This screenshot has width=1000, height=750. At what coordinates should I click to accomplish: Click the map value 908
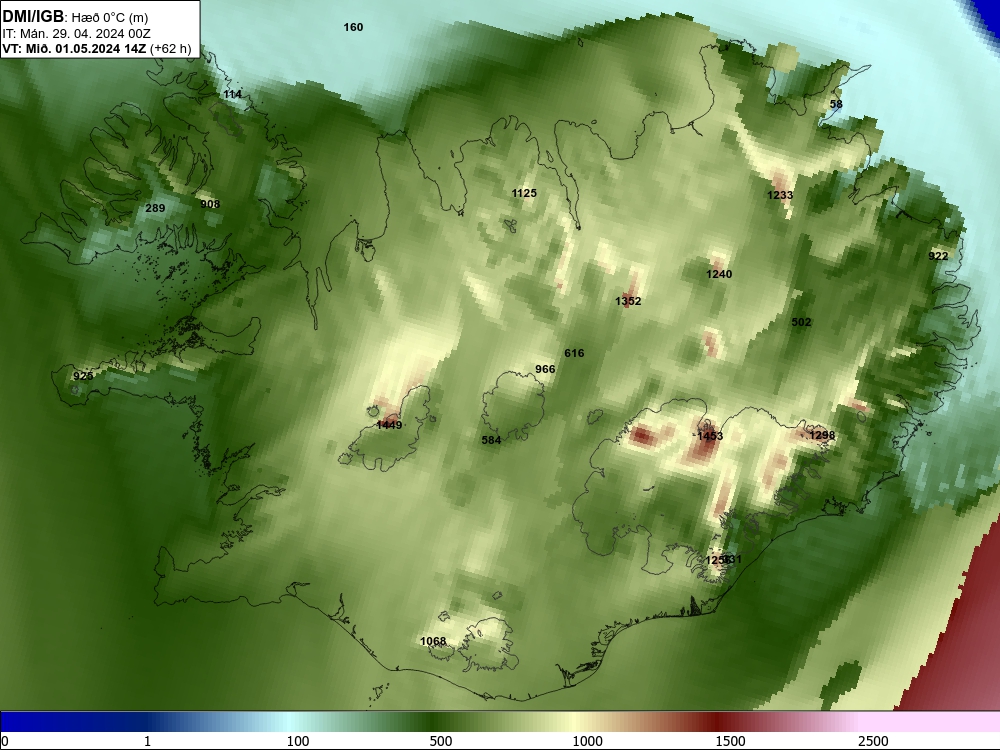click(x=210, y=204)
